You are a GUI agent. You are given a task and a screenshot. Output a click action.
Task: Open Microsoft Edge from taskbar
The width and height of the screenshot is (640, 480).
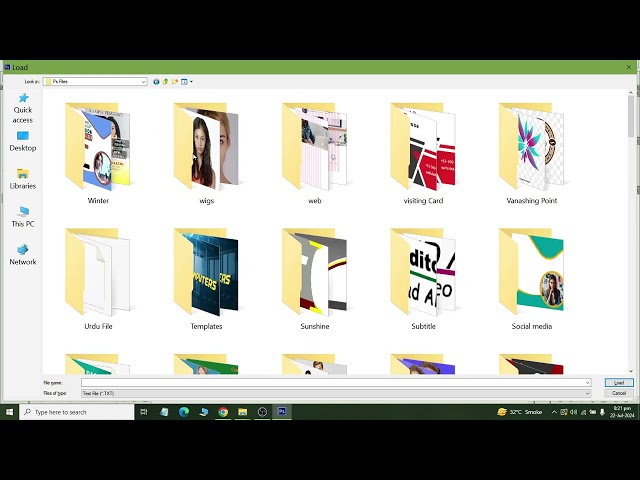tap(184, 412)
